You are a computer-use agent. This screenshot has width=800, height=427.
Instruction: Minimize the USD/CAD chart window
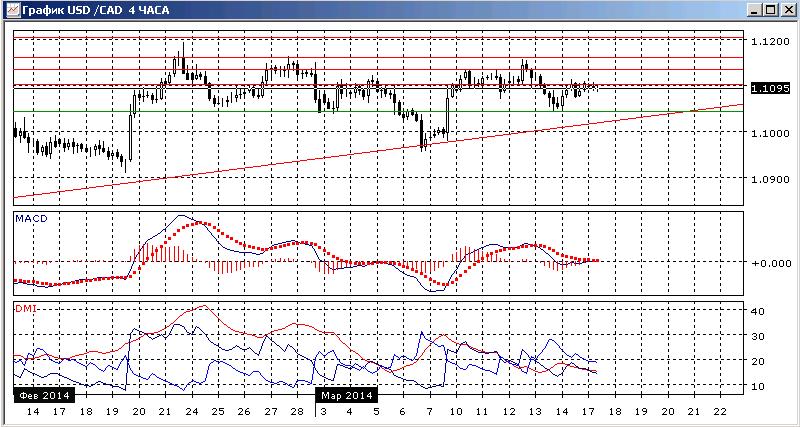coord(755,10)
